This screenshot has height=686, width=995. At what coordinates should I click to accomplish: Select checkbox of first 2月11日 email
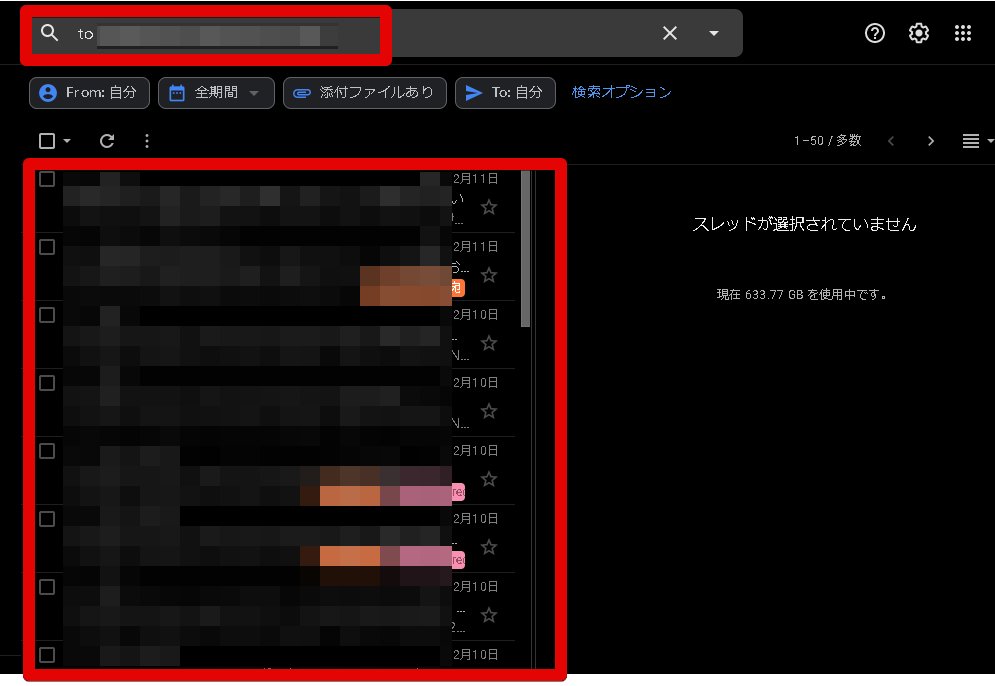coord(47,179)
